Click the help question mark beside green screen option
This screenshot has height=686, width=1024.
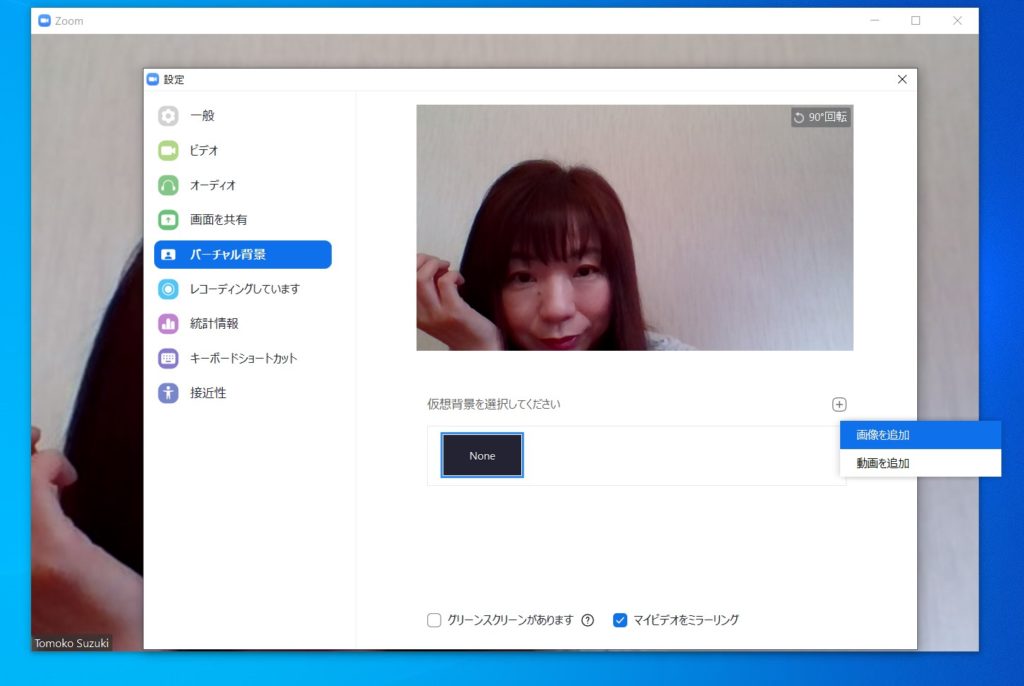tap(588, 620)
